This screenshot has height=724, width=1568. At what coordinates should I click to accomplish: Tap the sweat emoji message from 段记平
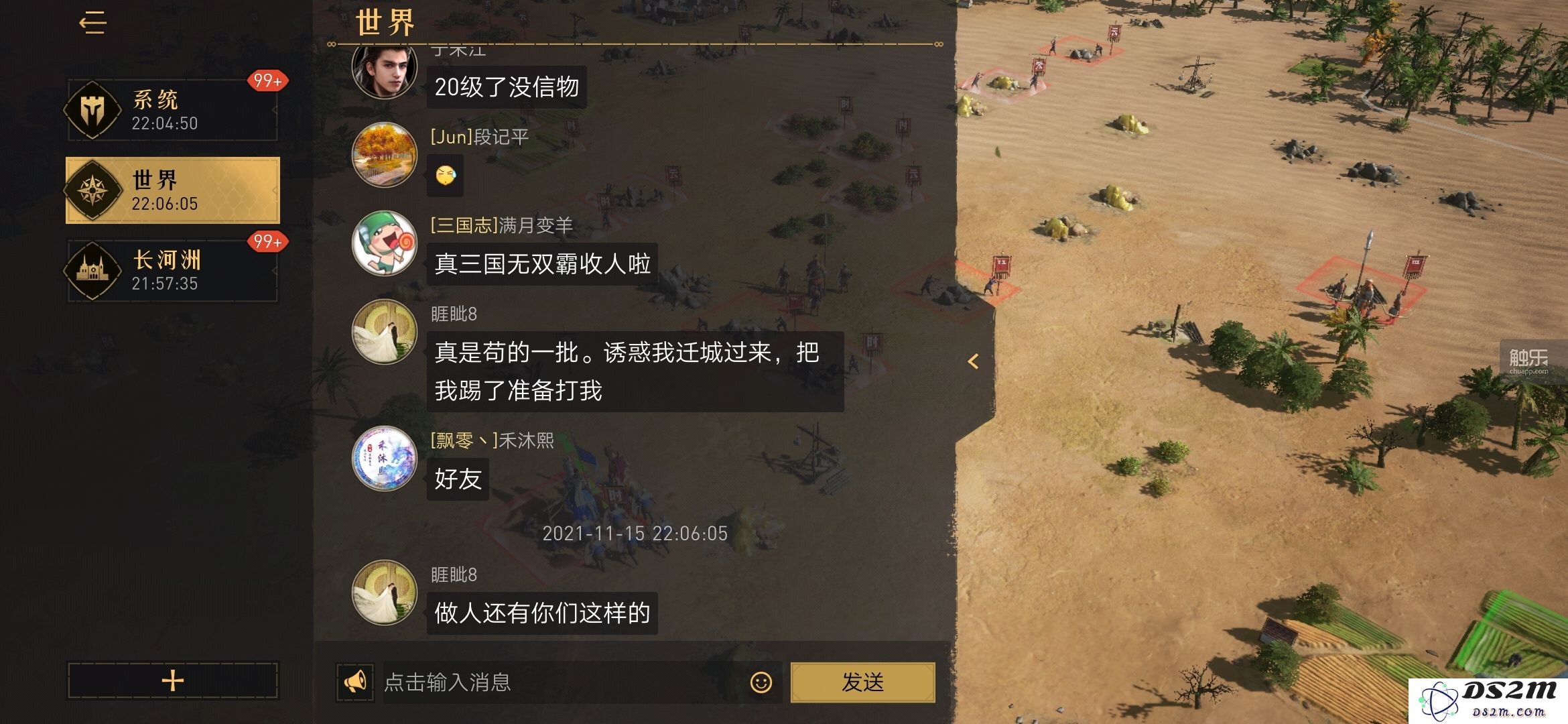[x=445, y=176]
